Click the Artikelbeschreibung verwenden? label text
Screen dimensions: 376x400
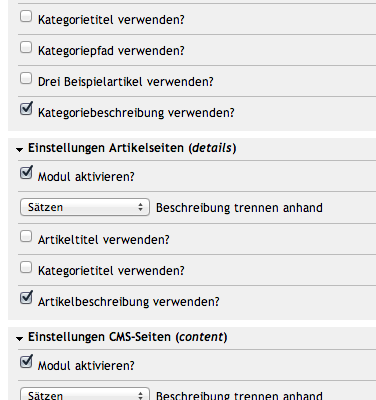tap(129, 302)
